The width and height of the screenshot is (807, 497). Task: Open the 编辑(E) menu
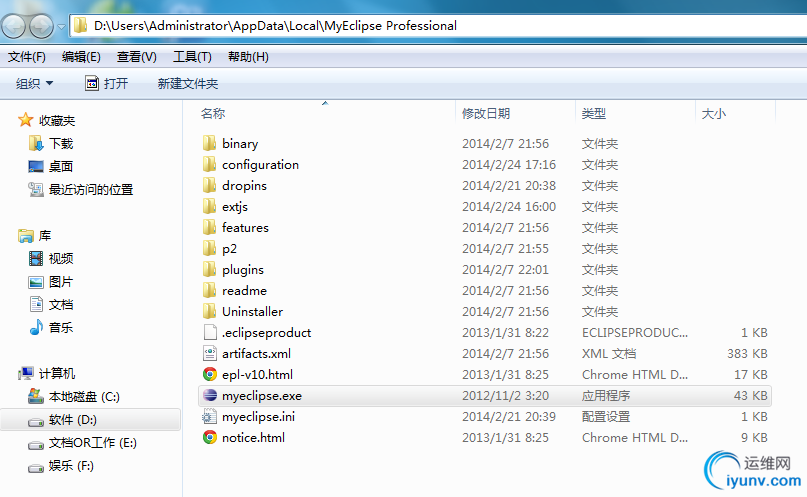click(81, 57)
